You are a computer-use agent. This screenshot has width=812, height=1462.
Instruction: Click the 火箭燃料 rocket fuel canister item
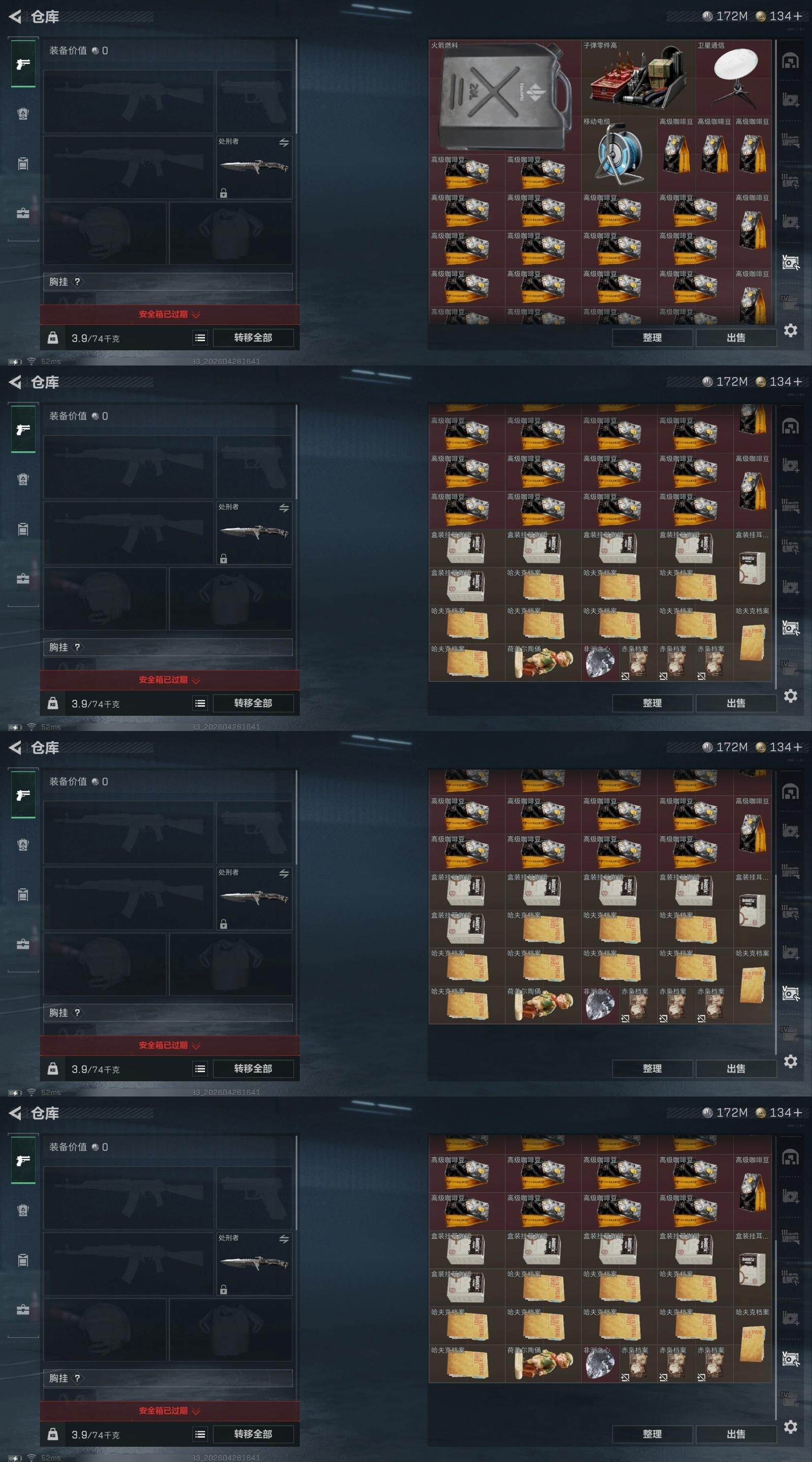[504, 96]
